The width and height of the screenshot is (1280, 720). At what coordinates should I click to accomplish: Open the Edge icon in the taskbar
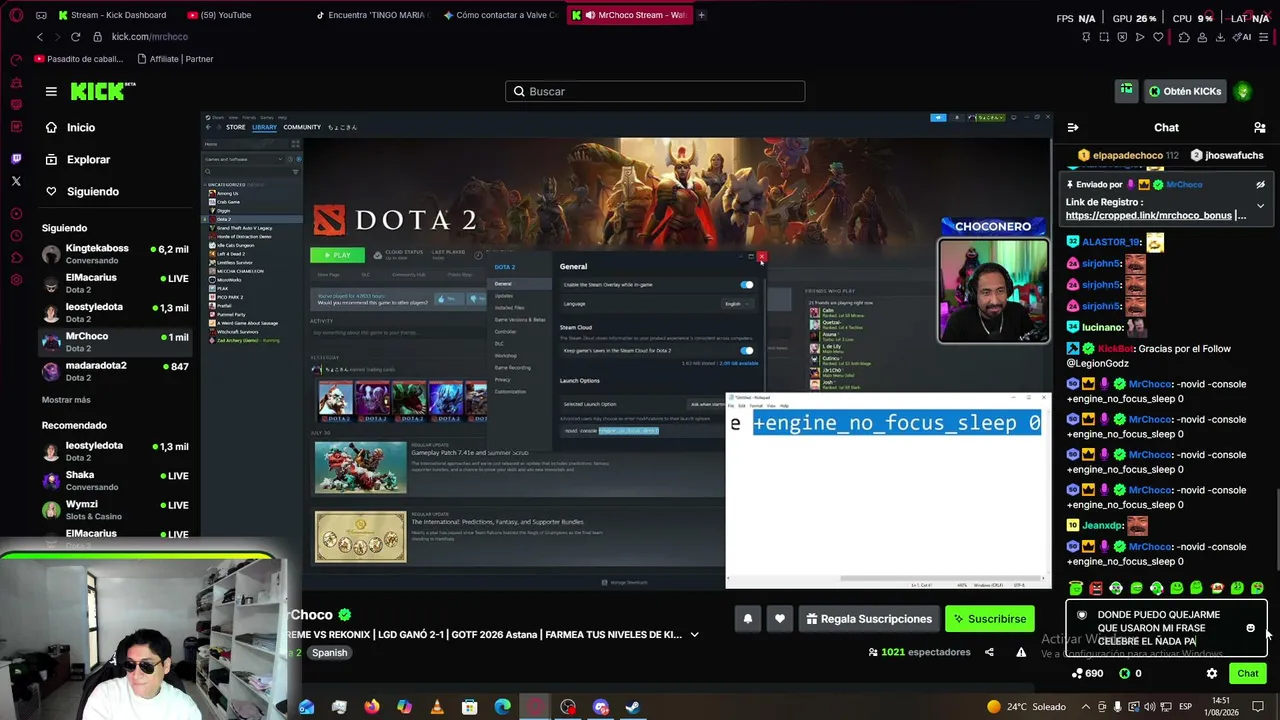click(x=502, y=707)
